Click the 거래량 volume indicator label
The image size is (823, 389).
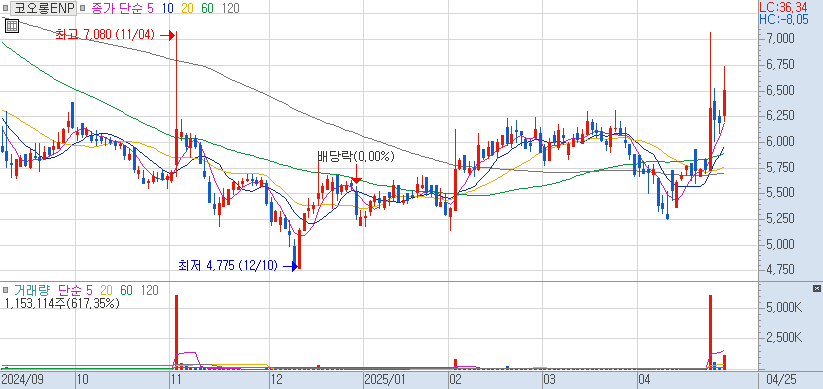point(33,290)
